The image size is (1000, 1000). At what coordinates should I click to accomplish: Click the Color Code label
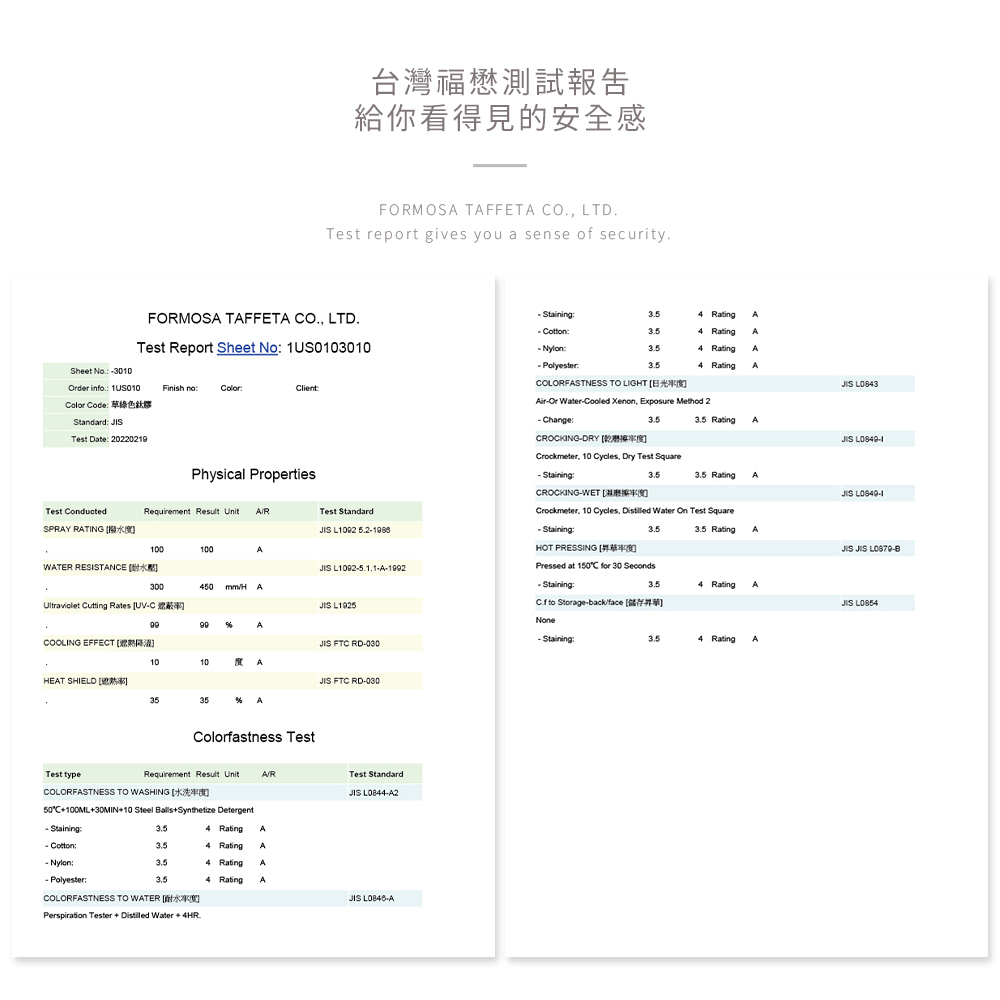point(86,405)
